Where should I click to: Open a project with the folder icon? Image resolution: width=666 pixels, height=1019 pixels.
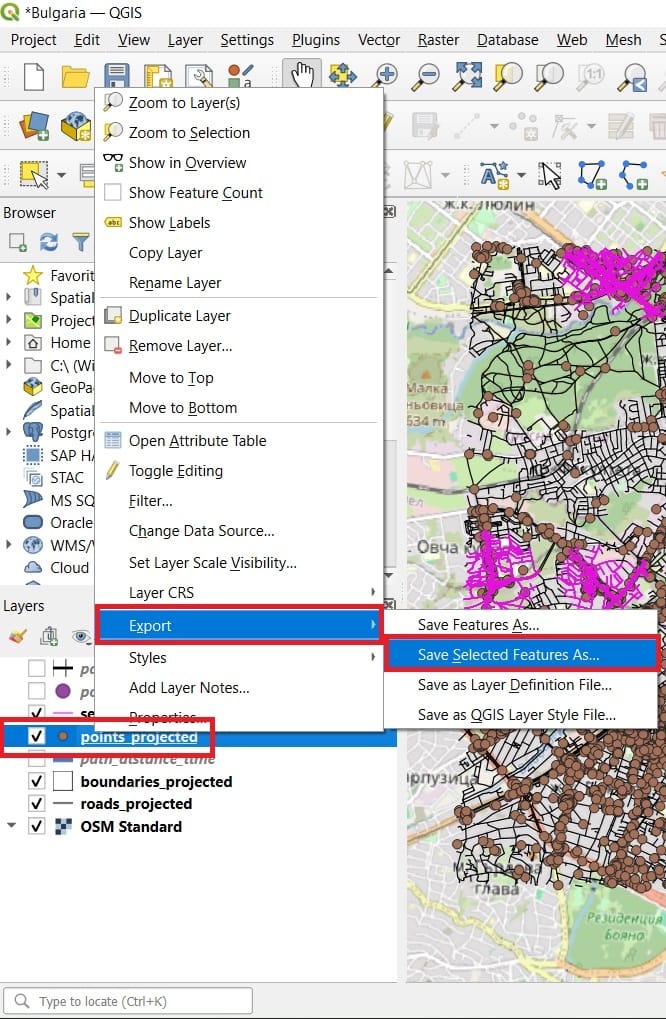tap(75, 77)
